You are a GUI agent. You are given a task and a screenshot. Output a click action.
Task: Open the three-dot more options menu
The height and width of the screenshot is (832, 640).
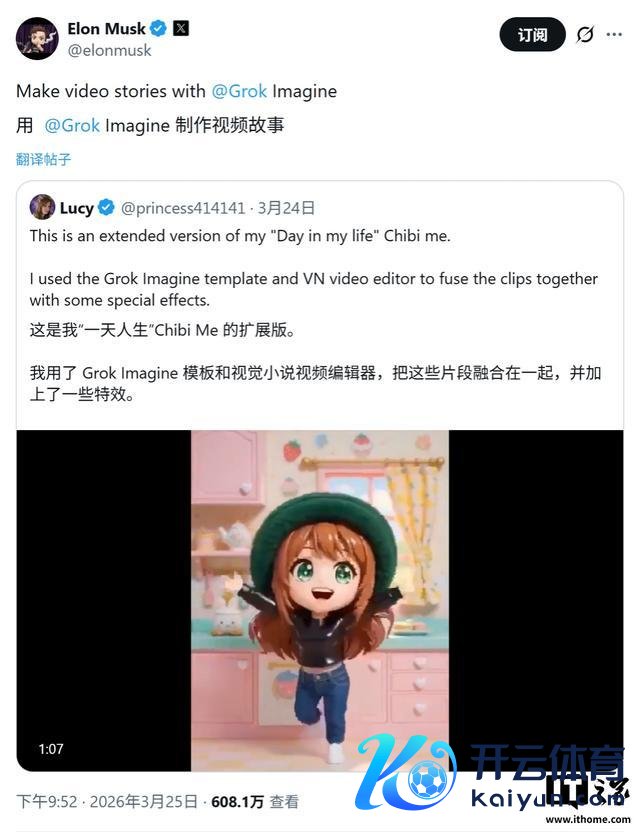[614, 34]
